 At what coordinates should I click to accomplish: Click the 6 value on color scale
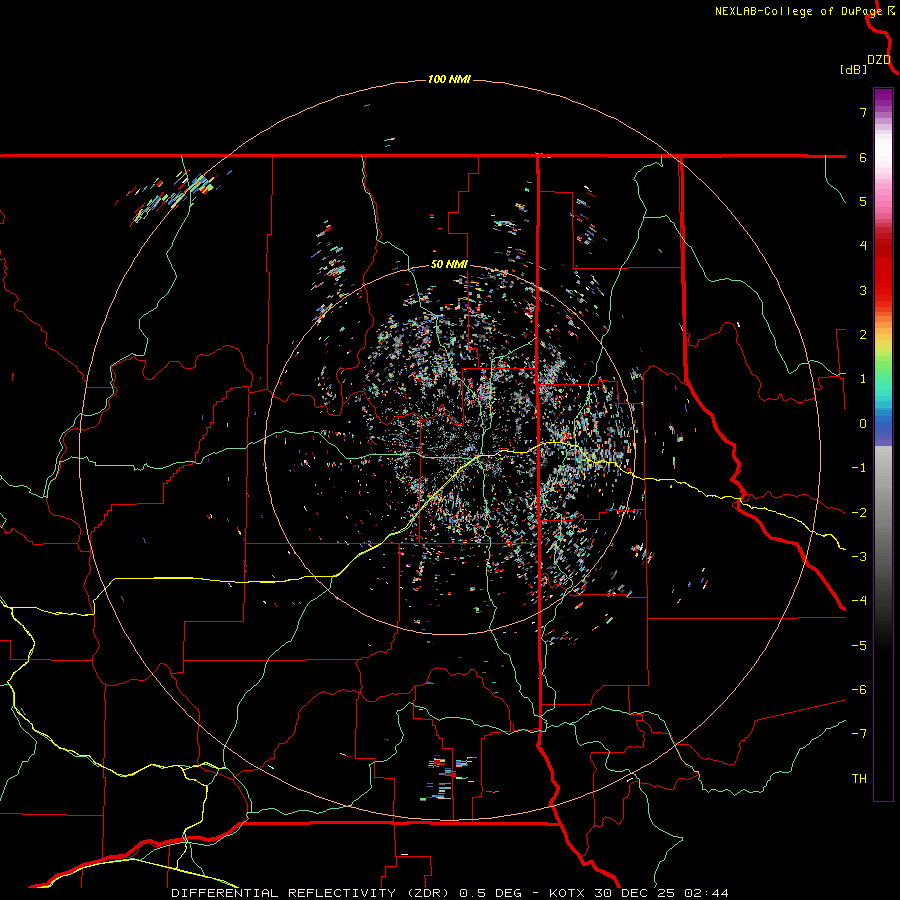[x=863, y=157]
